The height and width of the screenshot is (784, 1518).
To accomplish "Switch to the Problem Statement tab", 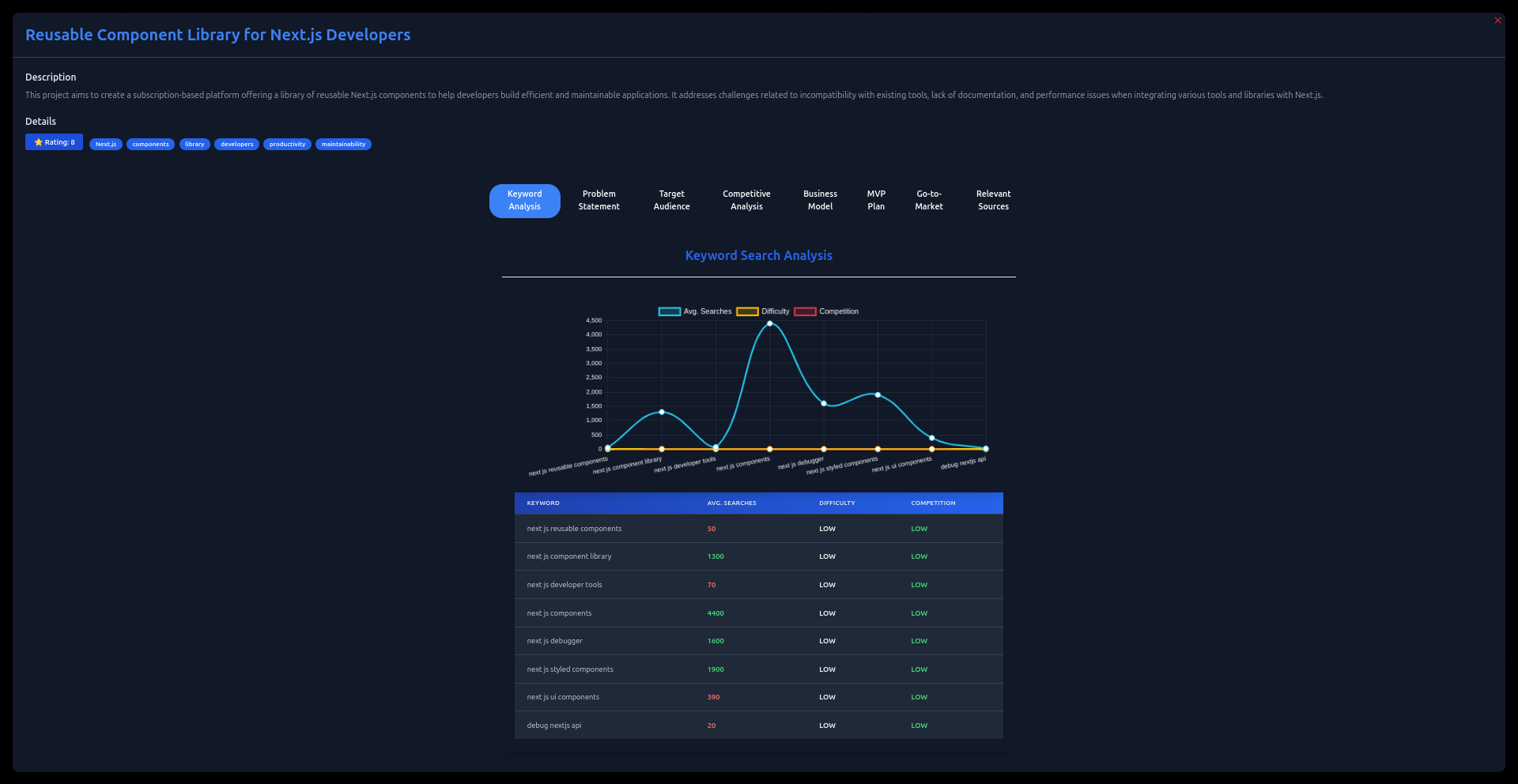I will 599,201.
